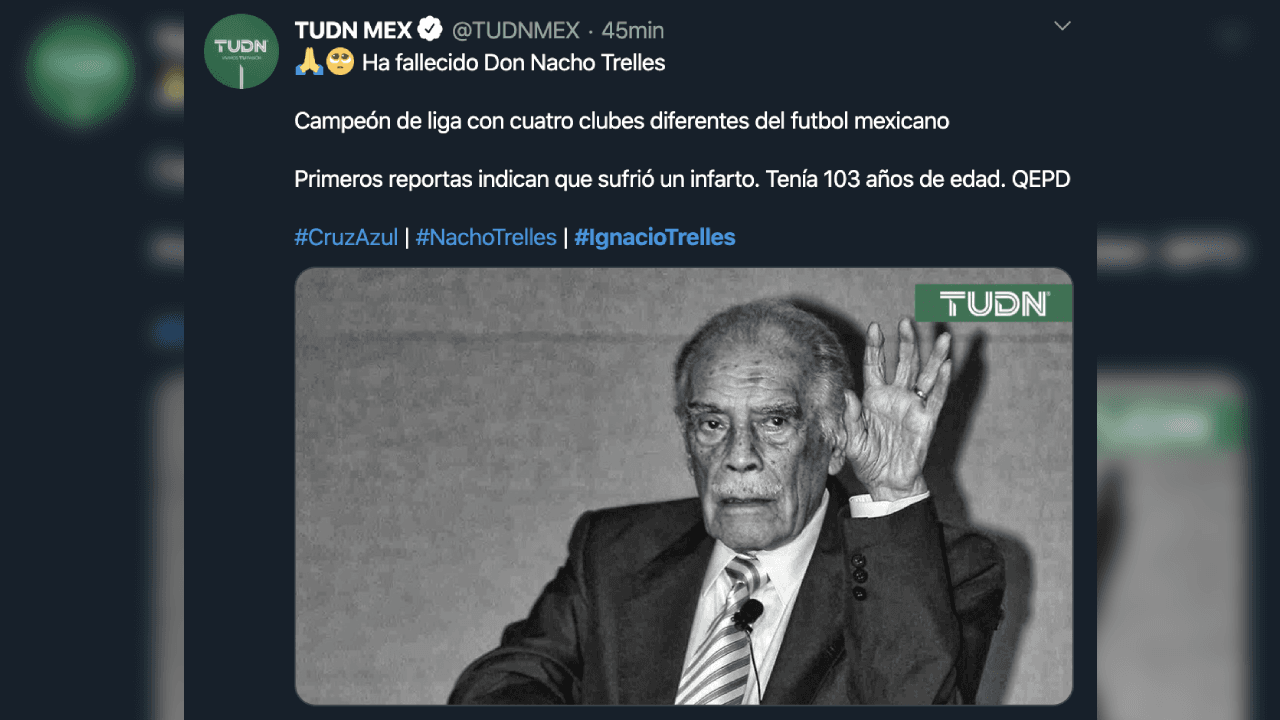Expand the tweet options chevron
This screenshot has width=1280, height=720.
[x=1061, y=25]
